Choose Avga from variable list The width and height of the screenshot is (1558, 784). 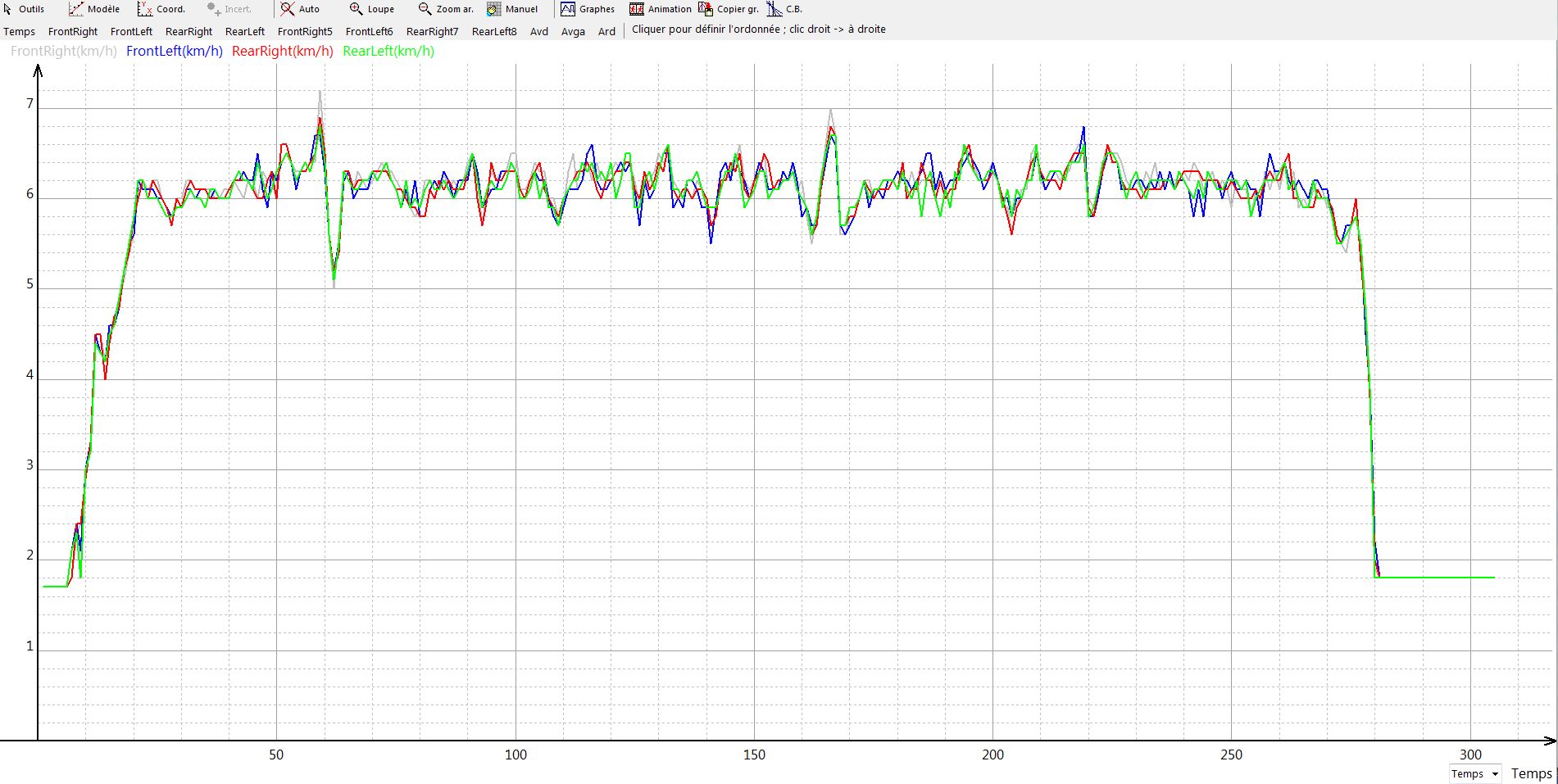573,31
